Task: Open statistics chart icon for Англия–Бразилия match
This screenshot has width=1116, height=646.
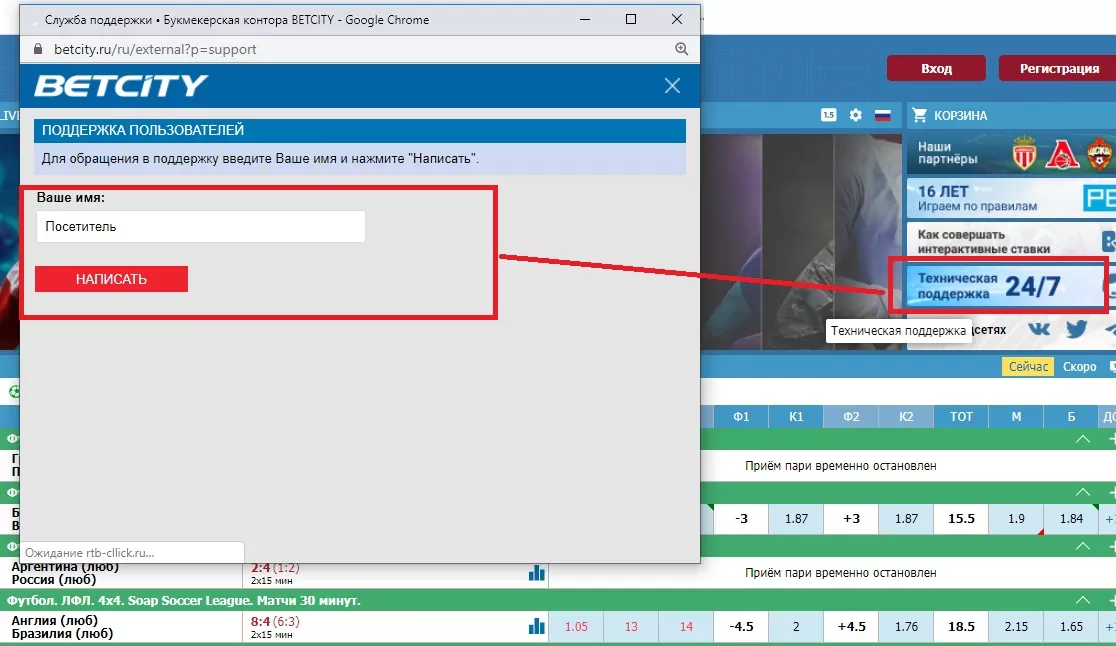Action: tap(537, 627)
